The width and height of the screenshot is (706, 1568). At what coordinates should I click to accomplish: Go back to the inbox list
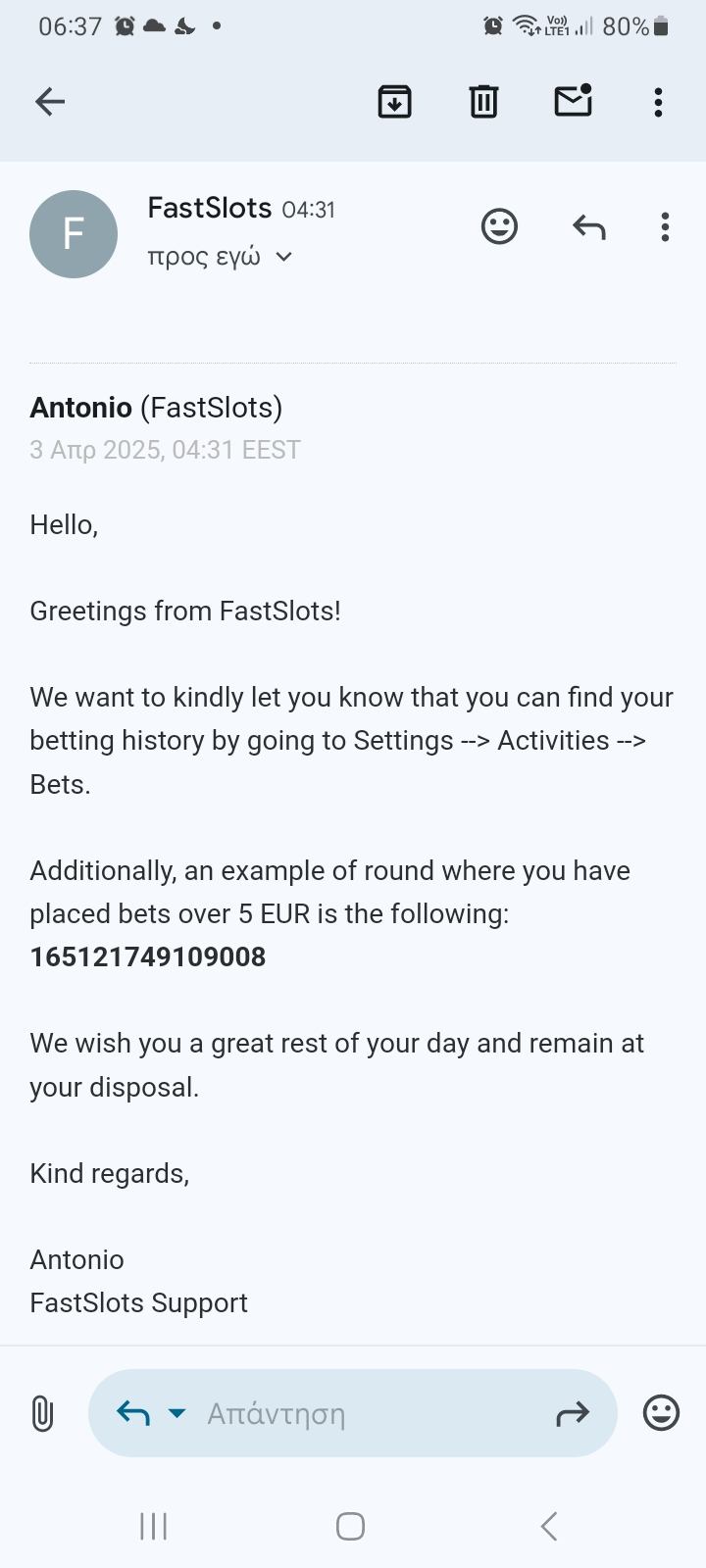(50, 101)
